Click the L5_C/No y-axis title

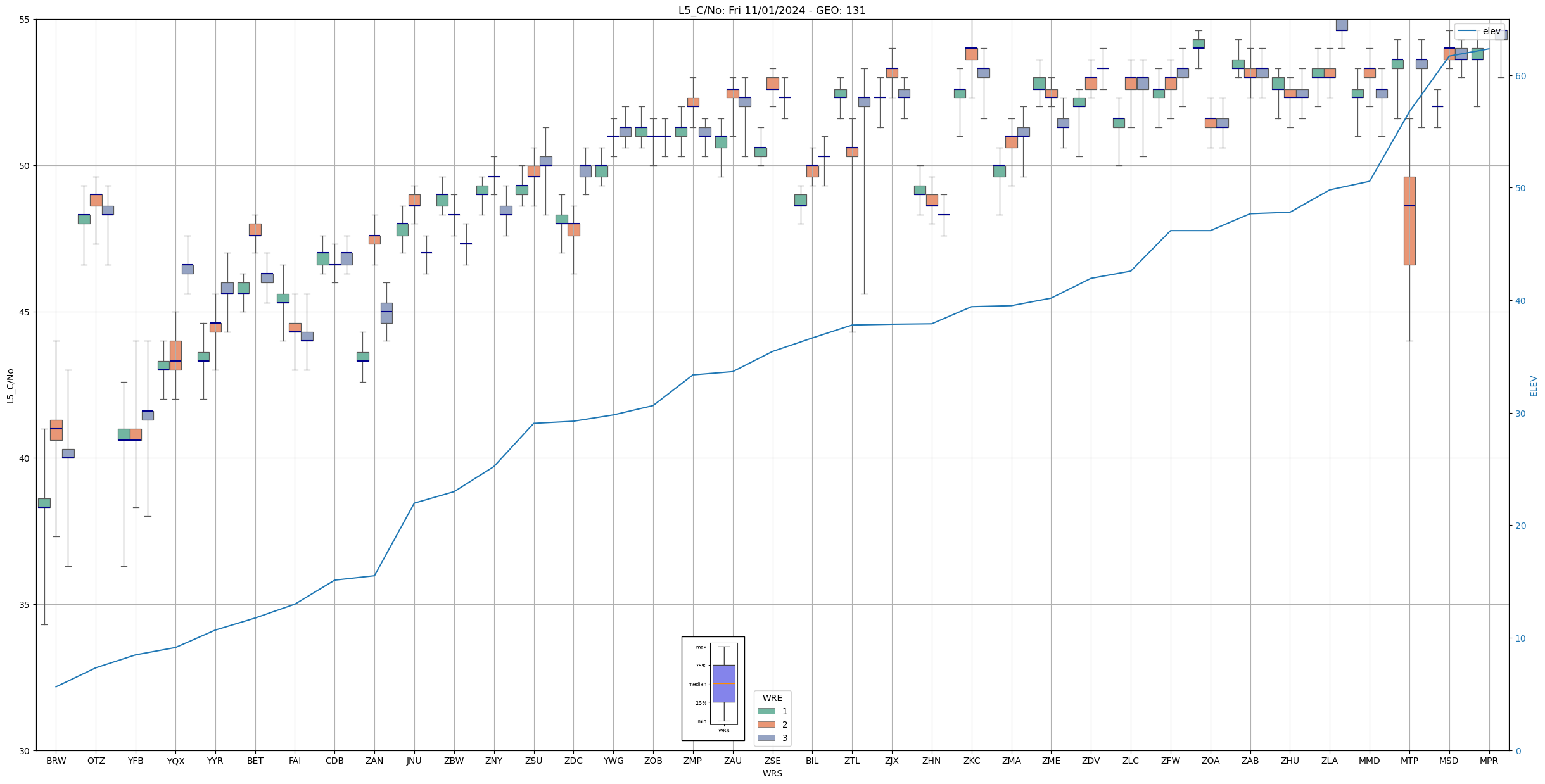click(10, 386)
